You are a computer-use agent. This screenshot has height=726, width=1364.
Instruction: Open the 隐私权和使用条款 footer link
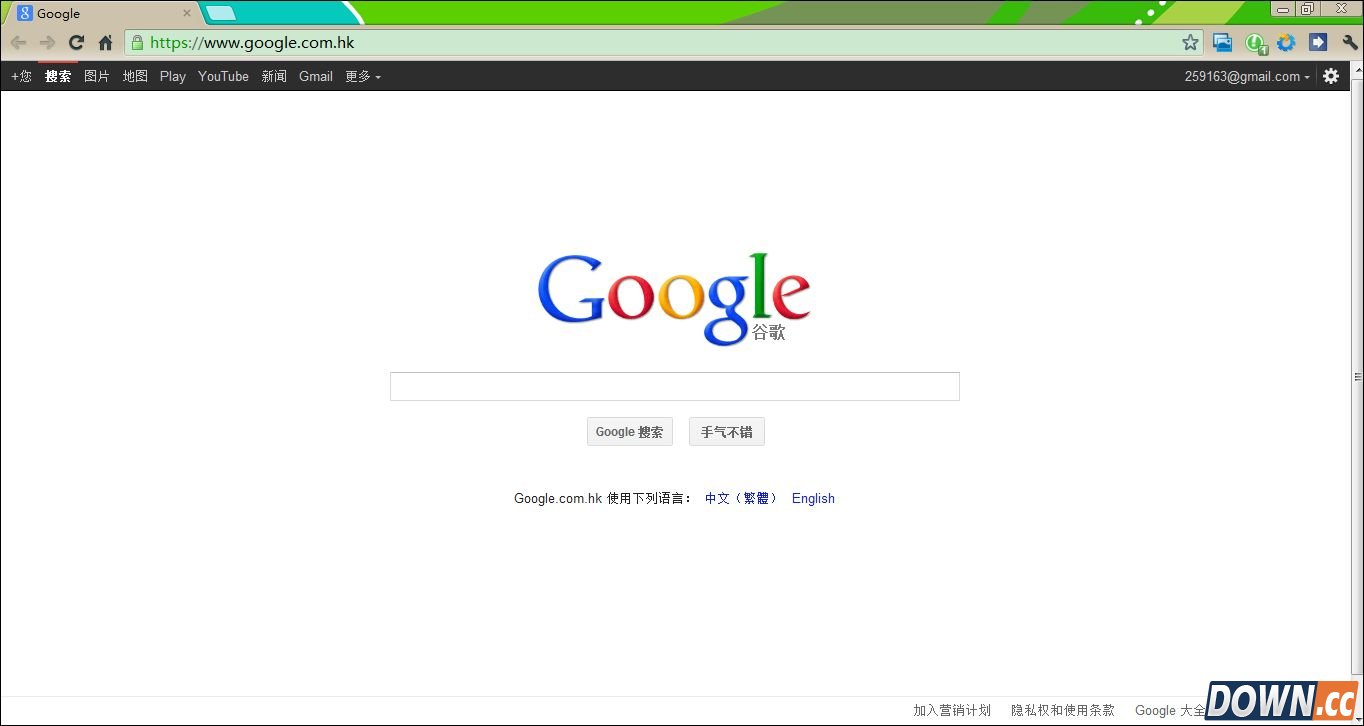pos(1063,710)
